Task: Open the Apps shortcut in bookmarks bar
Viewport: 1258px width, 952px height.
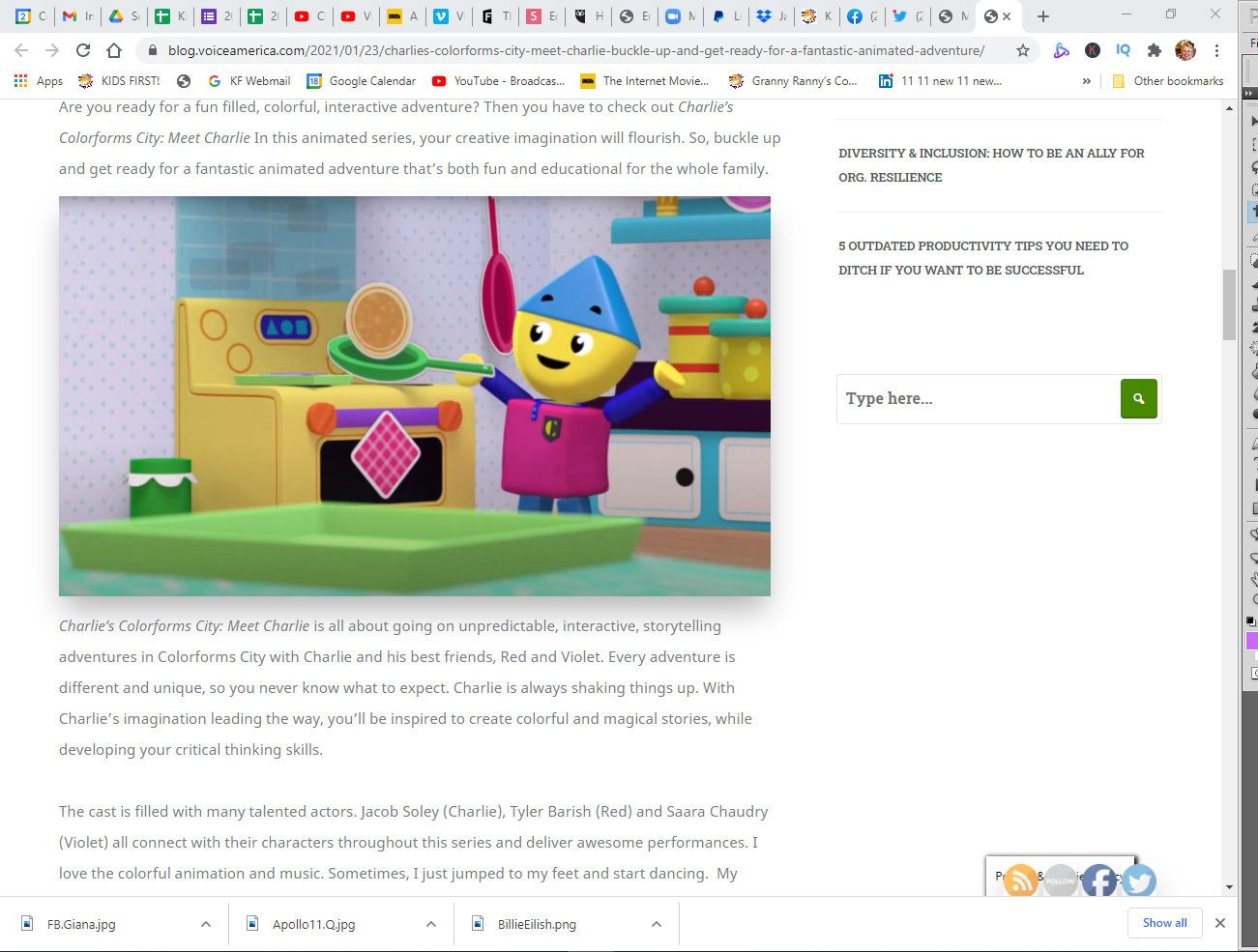Action: (39, 81)
